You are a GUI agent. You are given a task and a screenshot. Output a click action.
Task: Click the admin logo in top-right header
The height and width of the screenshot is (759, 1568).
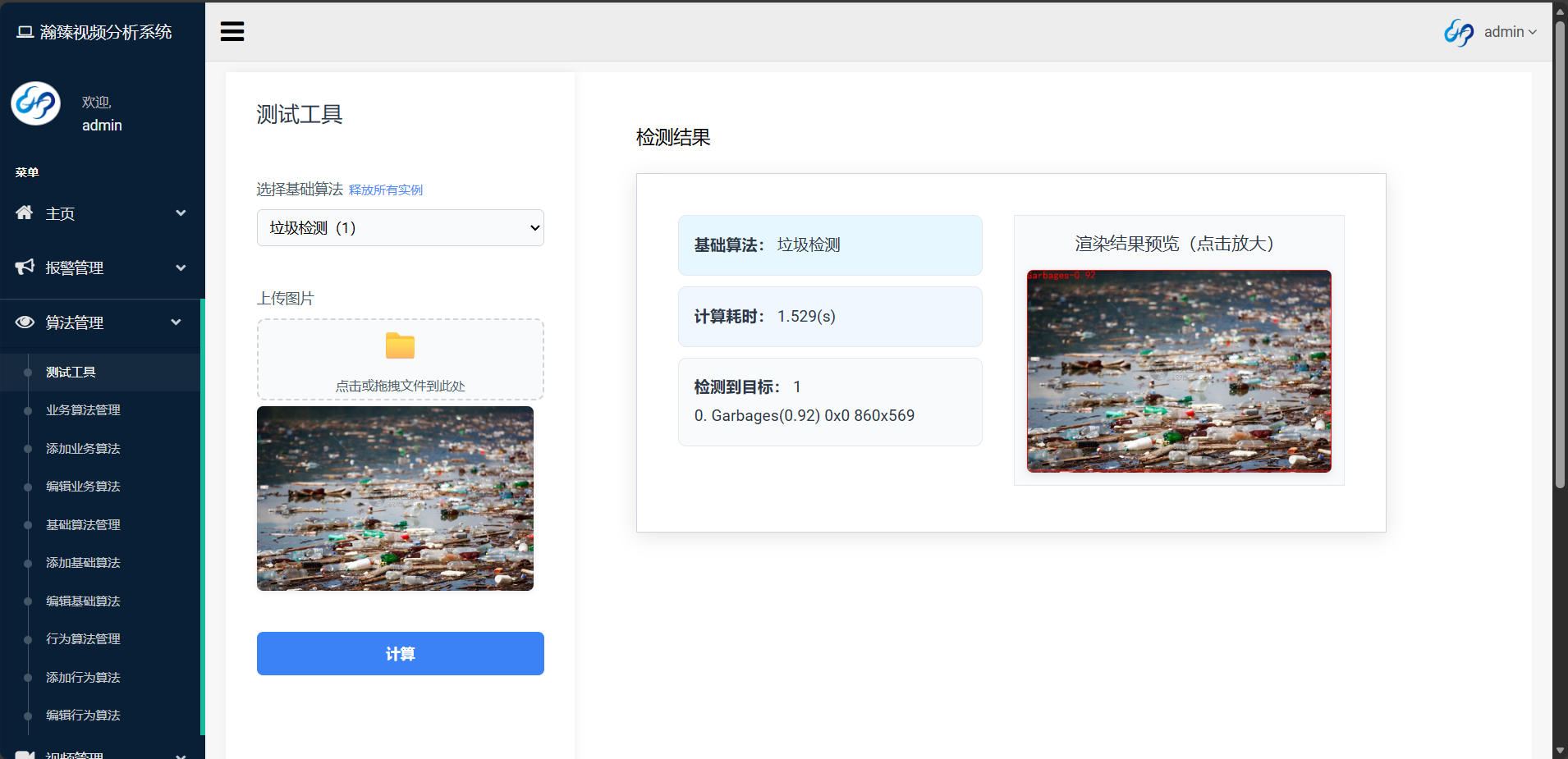click(1459, 32)
